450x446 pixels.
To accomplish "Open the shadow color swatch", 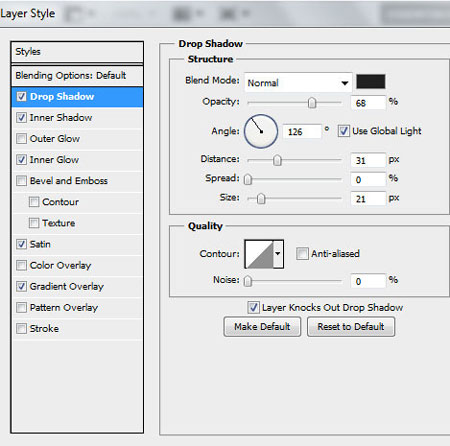I will tap(371, 82).
